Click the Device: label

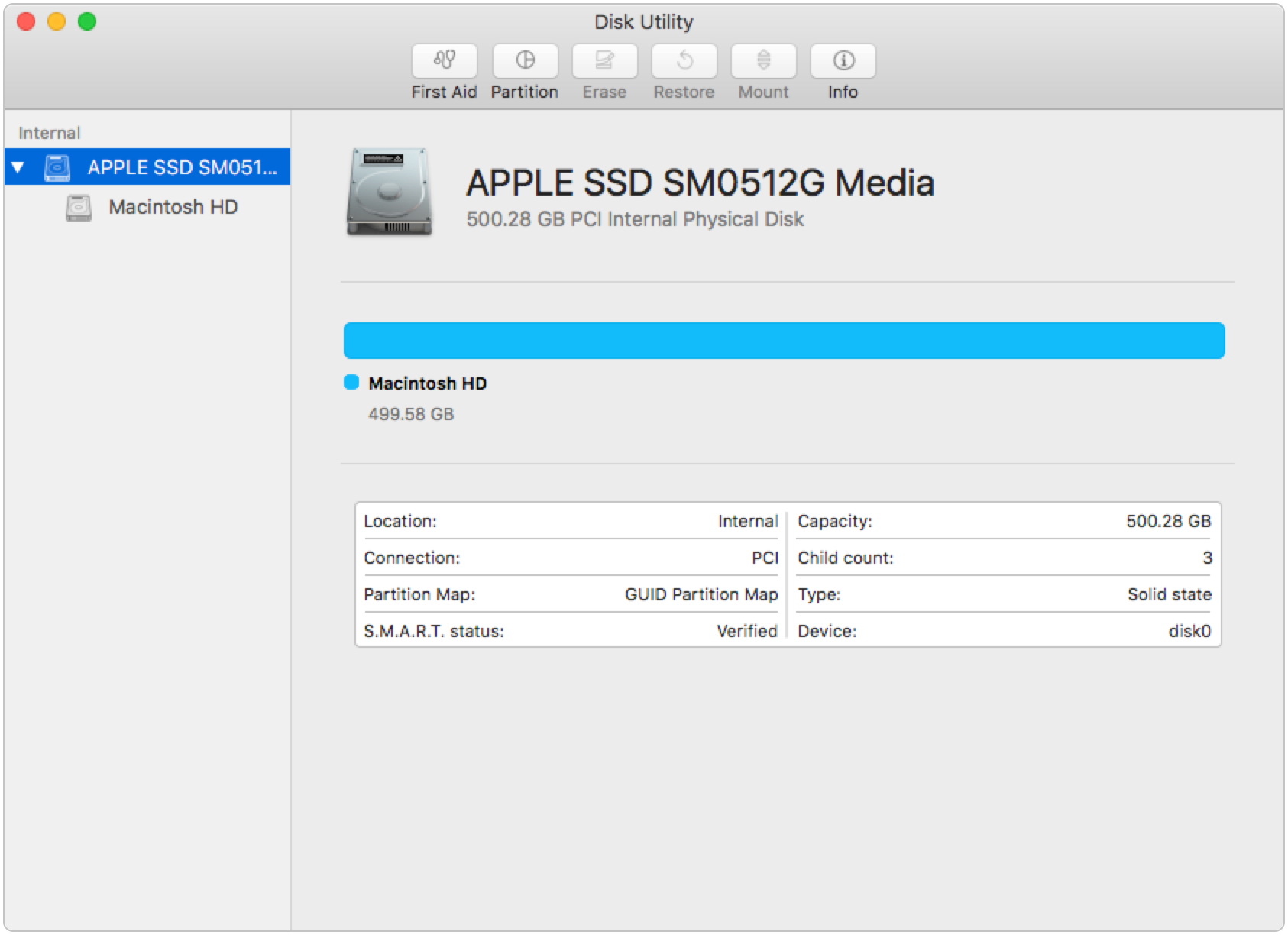click(x=827, y=631)
